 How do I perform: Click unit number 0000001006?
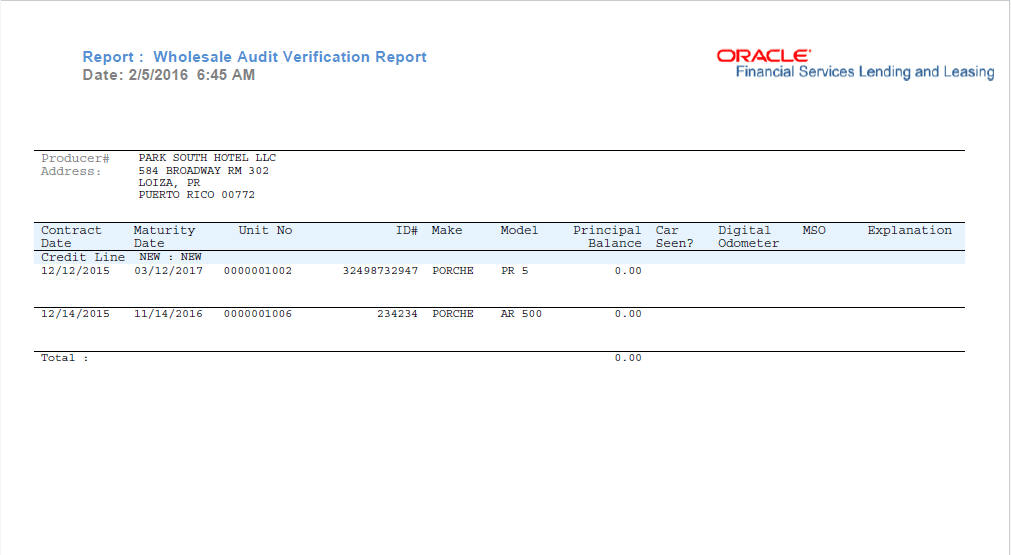pos(258,314)
